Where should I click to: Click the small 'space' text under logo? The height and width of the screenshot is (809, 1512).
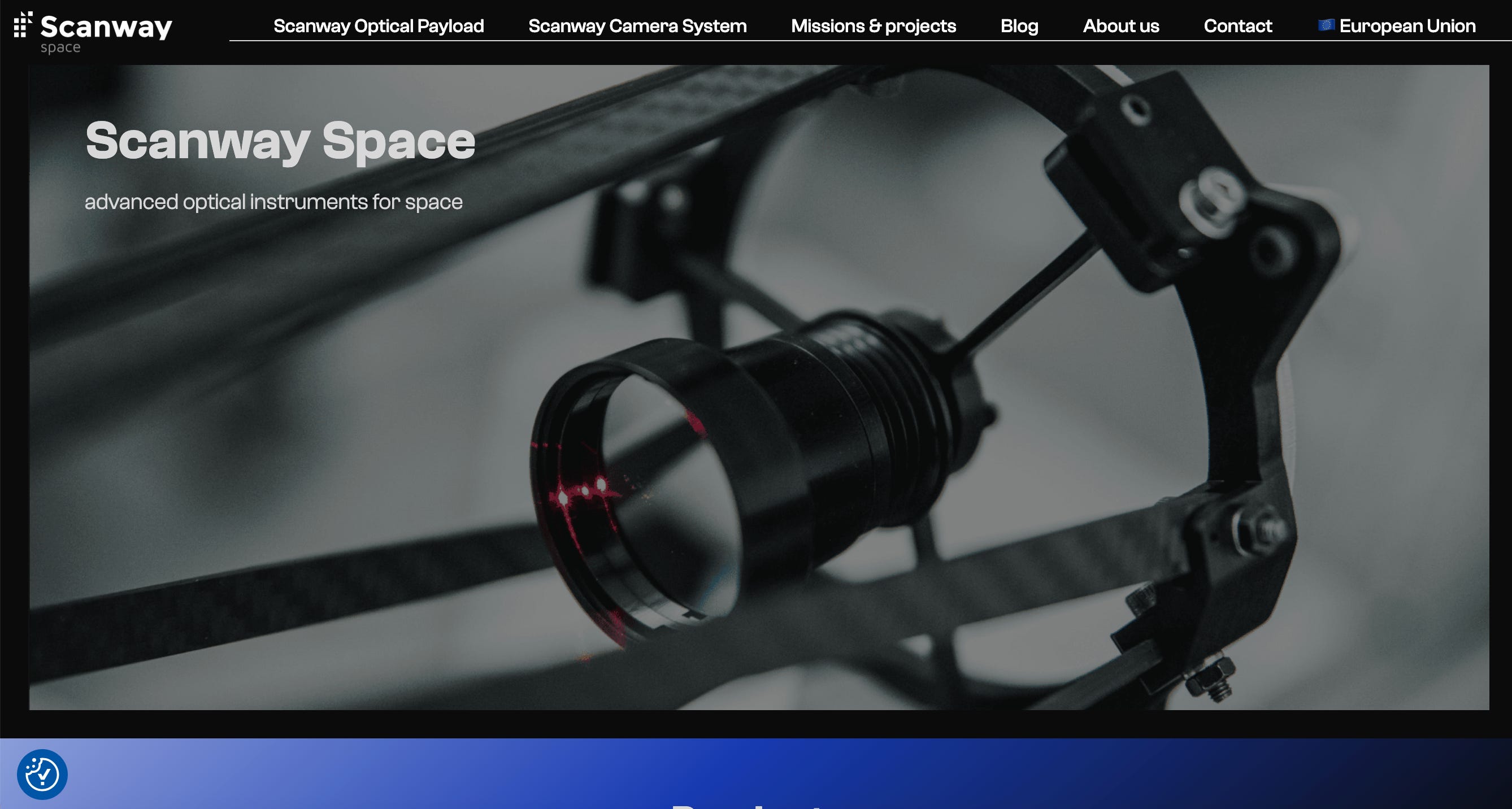60,47
